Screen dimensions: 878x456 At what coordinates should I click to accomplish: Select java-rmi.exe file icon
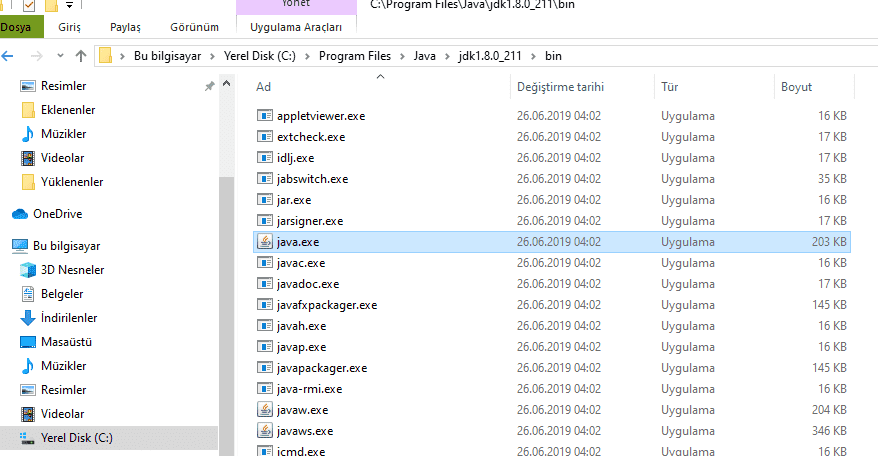264,389
